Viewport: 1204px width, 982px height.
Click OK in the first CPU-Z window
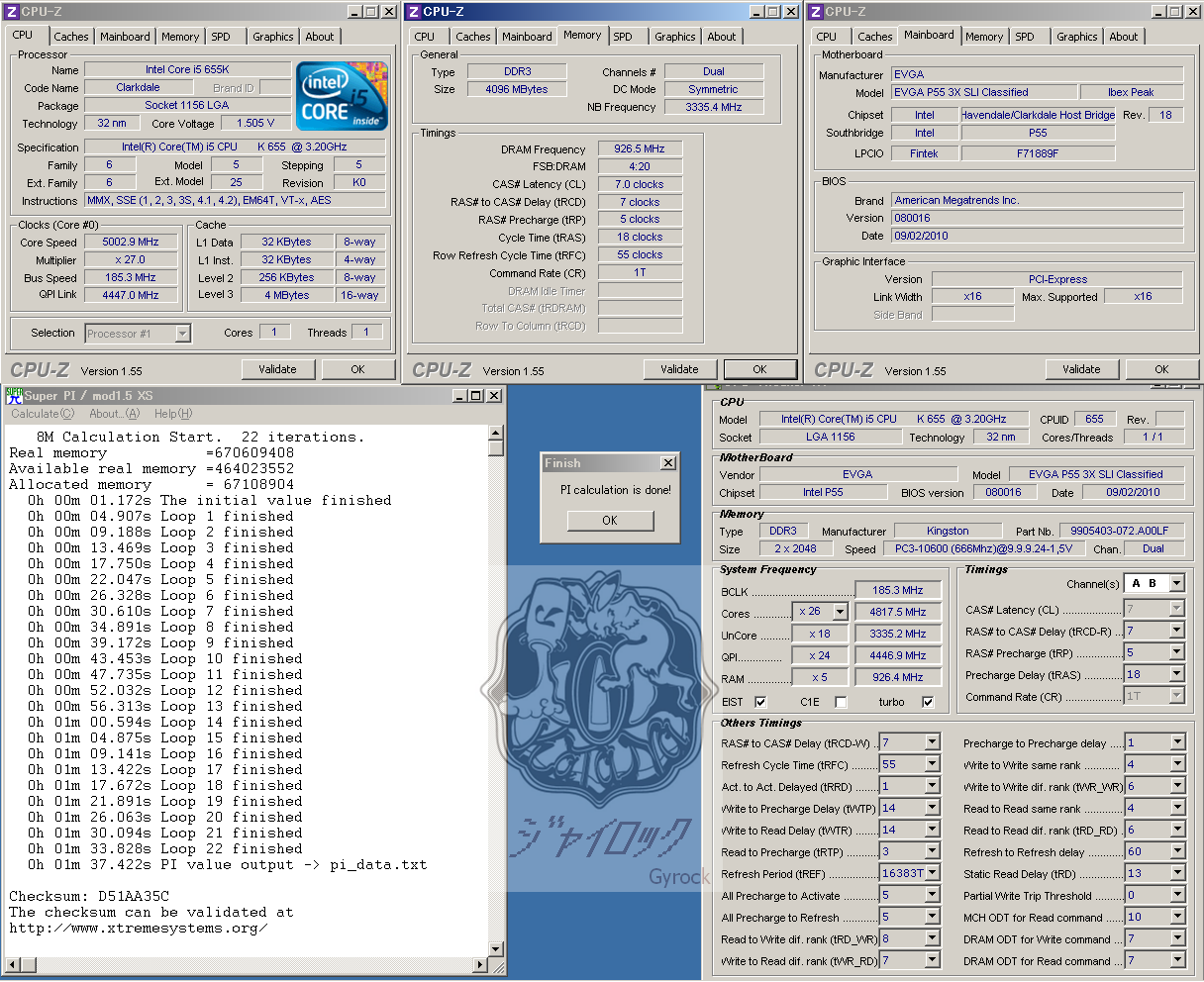click(x=358, y=369)
